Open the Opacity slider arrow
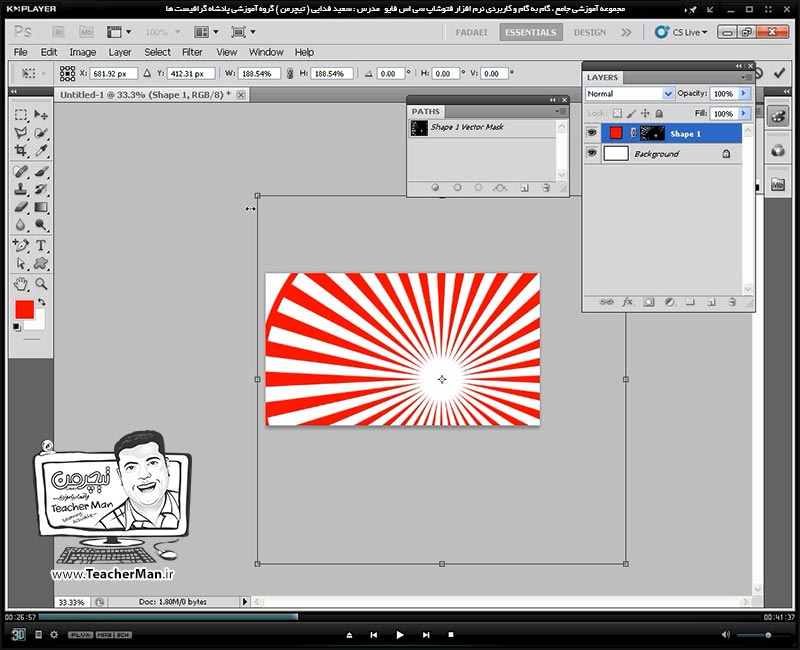Screen dimensions: 800x650 [744, 93]
